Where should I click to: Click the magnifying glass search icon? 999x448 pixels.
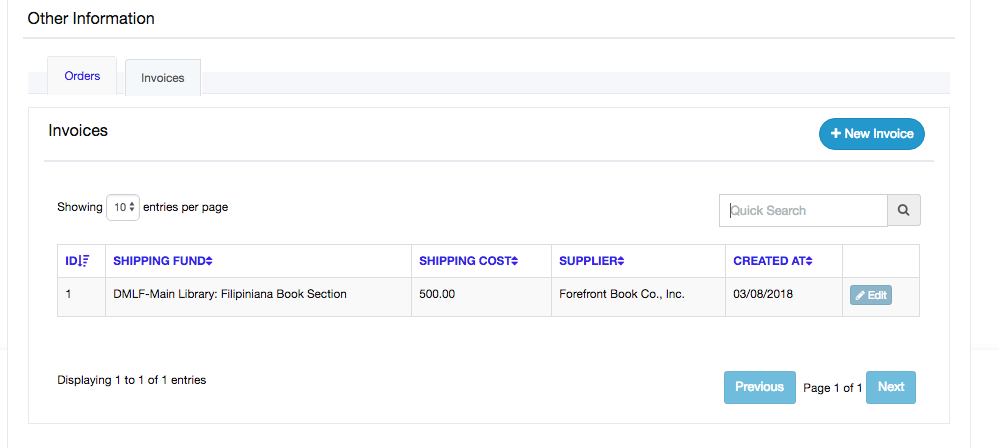click(x=903, y=210)
